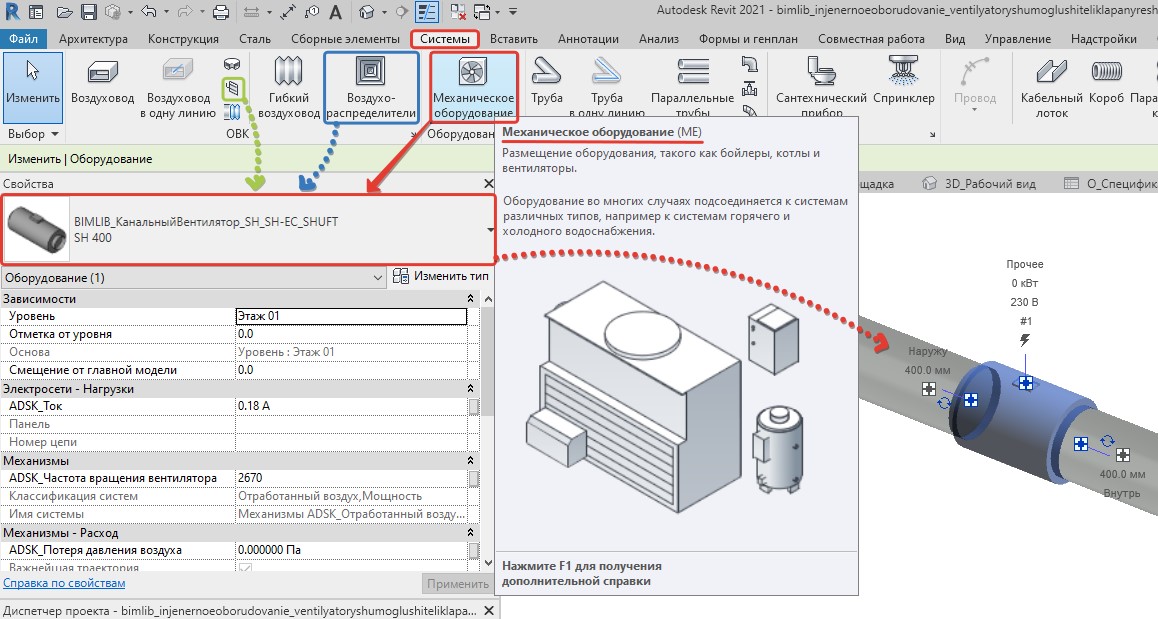Image resolution: width=1158 pixels, height=619 pixels.
Task: Open the family type selector dropdown arrow
Action: pos(490,230)
